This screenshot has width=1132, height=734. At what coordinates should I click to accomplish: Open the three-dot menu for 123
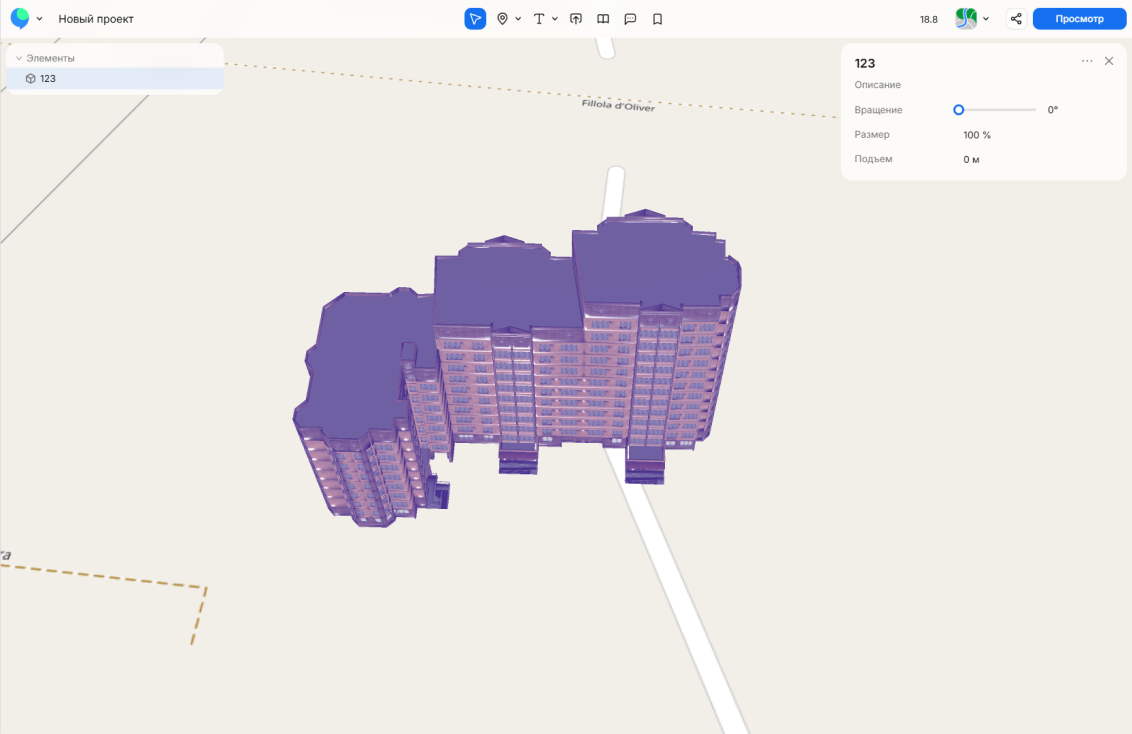(x=1087, y=62)
